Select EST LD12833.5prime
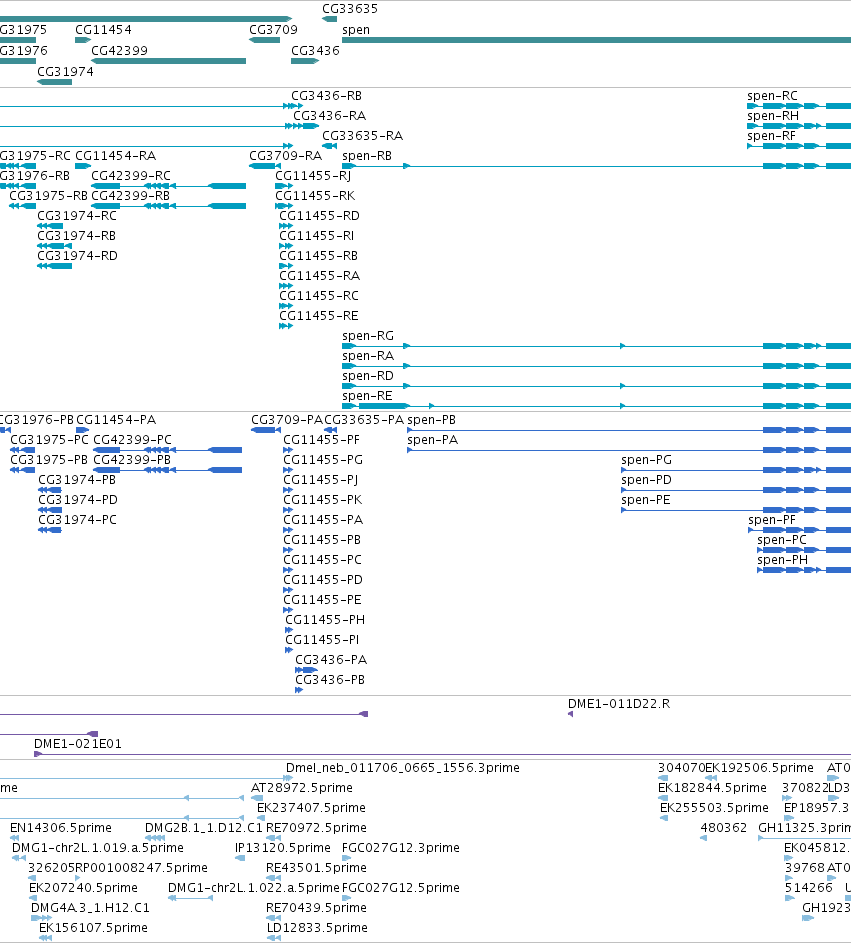 click(316, 928)
